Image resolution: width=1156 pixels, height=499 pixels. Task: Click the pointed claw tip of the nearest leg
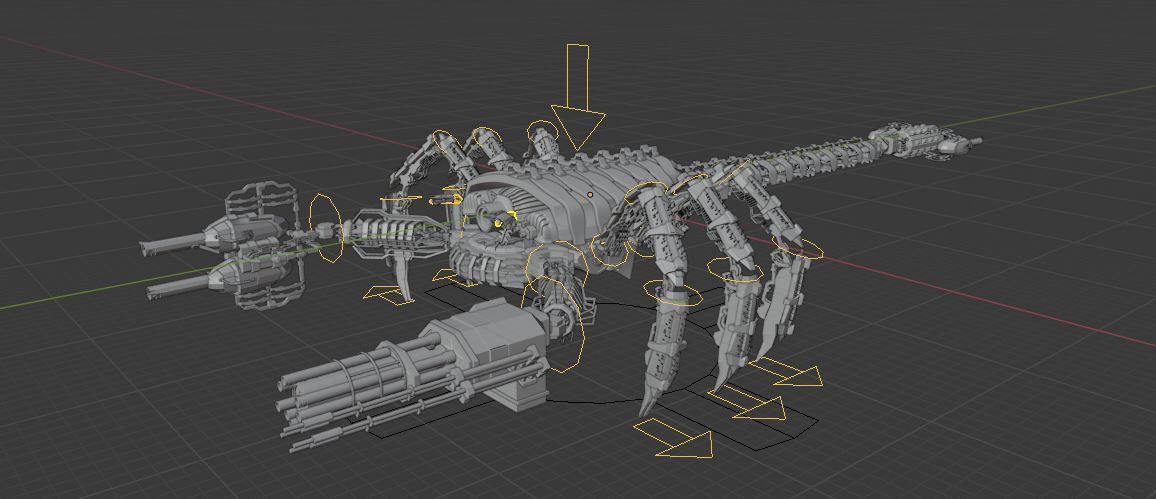click(x=648, y=402)
